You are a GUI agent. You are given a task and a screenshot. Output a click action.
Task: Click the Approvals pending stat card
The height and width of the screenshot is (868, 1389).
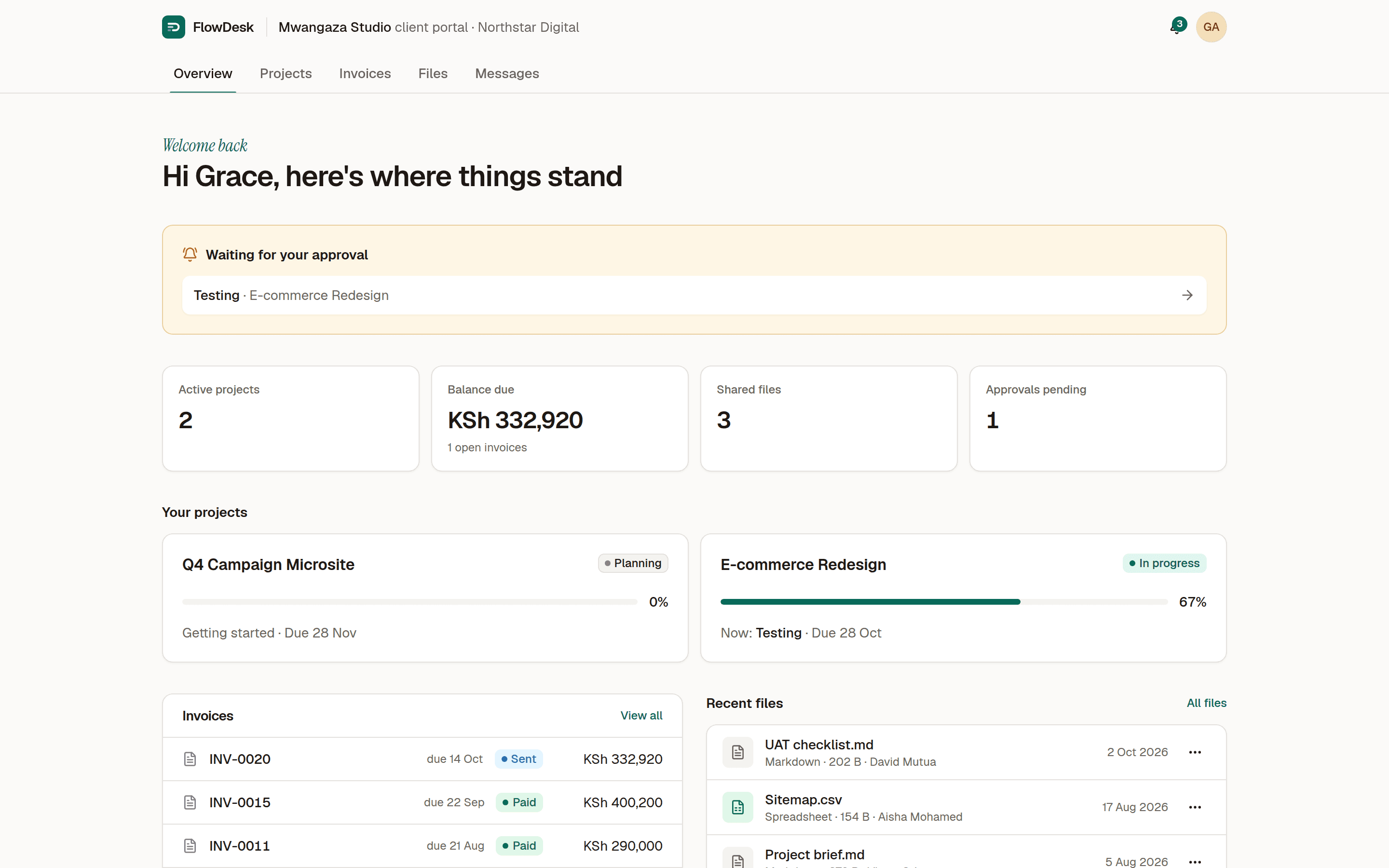coord(1097,419)
